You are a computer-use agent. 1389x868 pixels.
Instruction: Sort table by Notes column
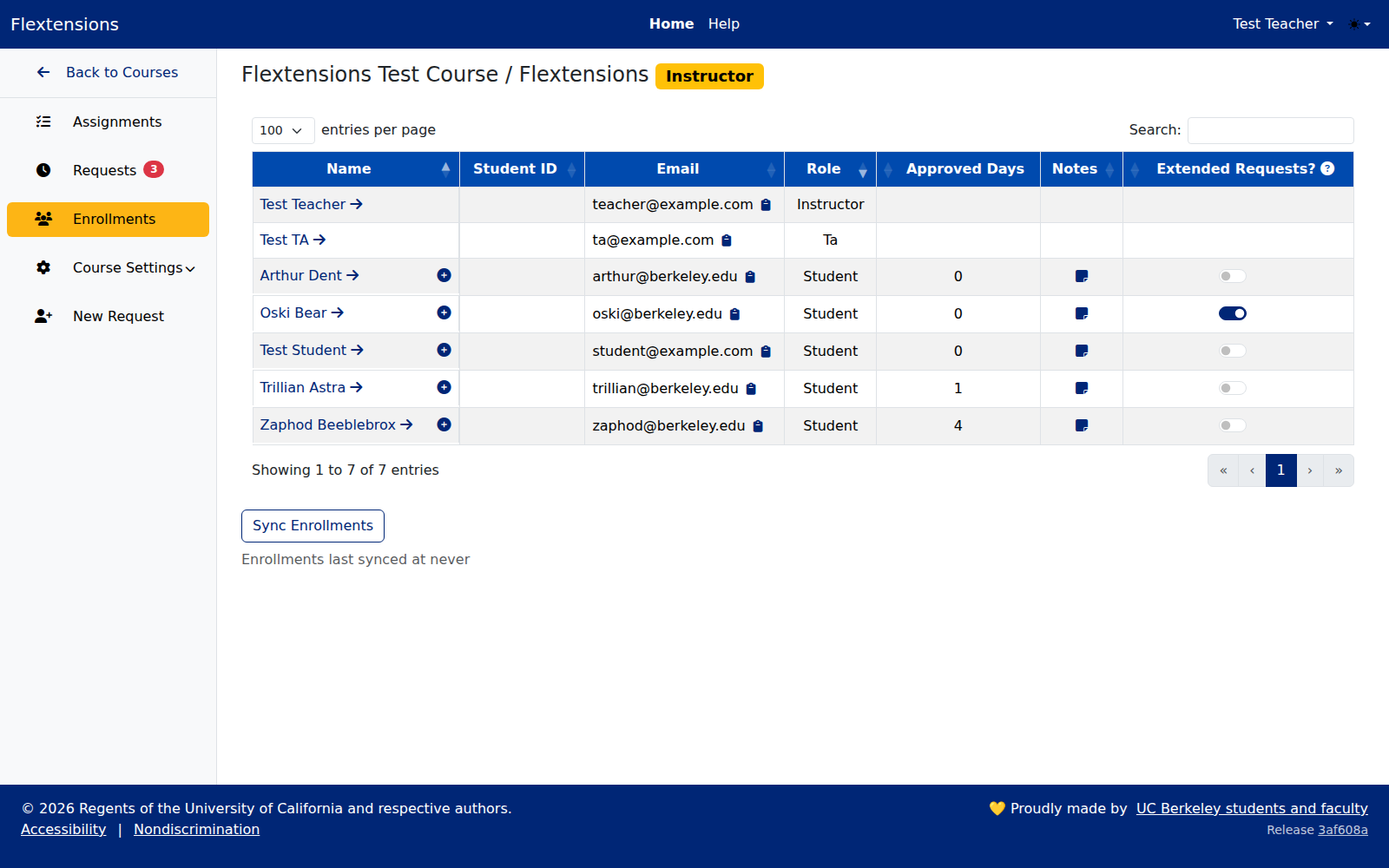point(1082,169)
